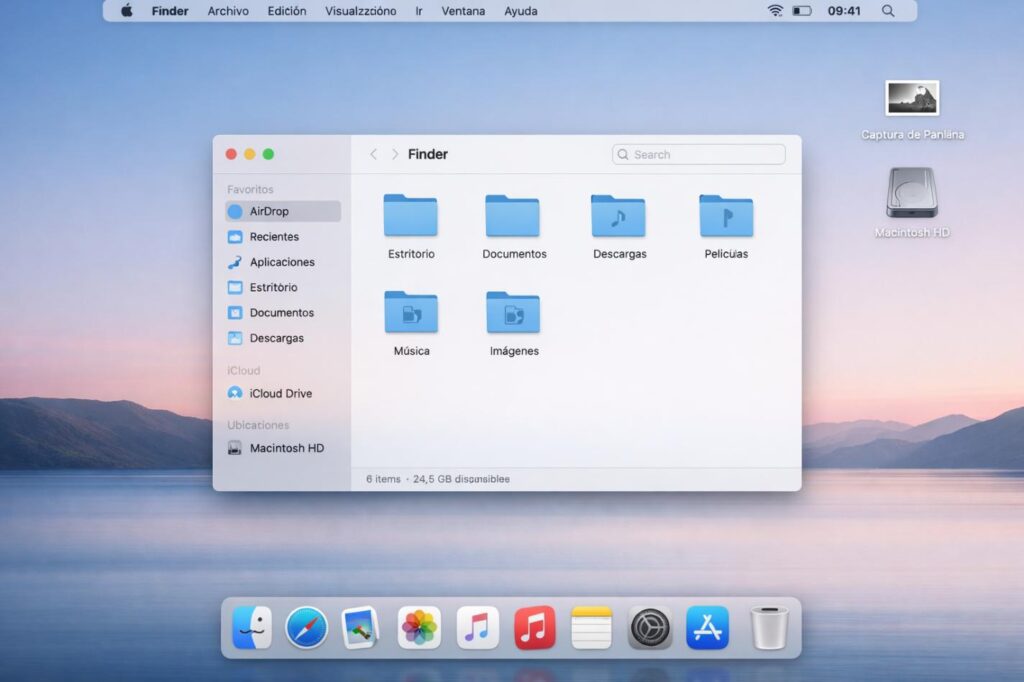Screen dimensions: 1024x682
Task: Open the Ayuda menu
Action: [520, 11]
